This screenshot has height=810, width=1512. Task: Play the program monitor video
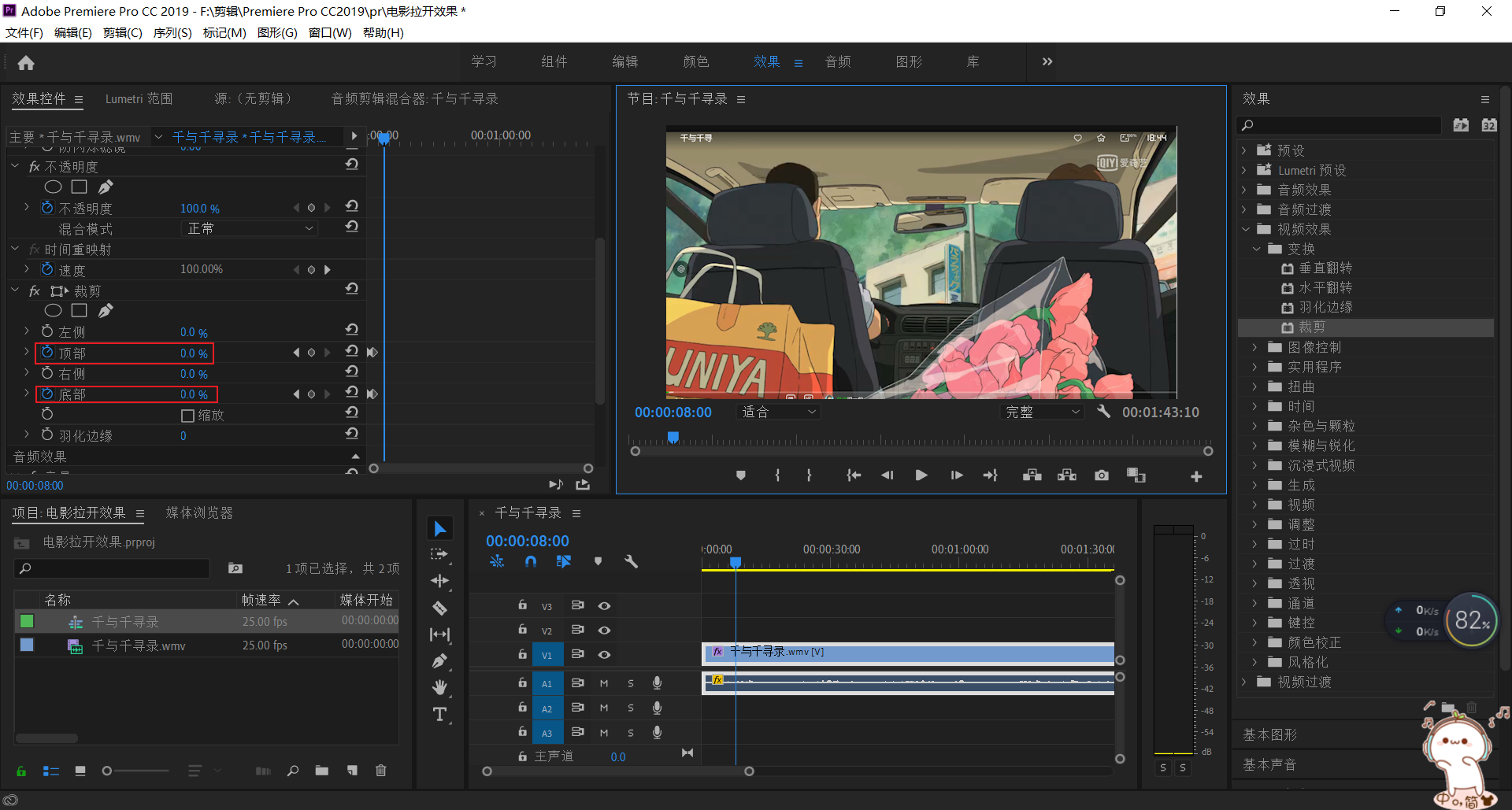921,475
